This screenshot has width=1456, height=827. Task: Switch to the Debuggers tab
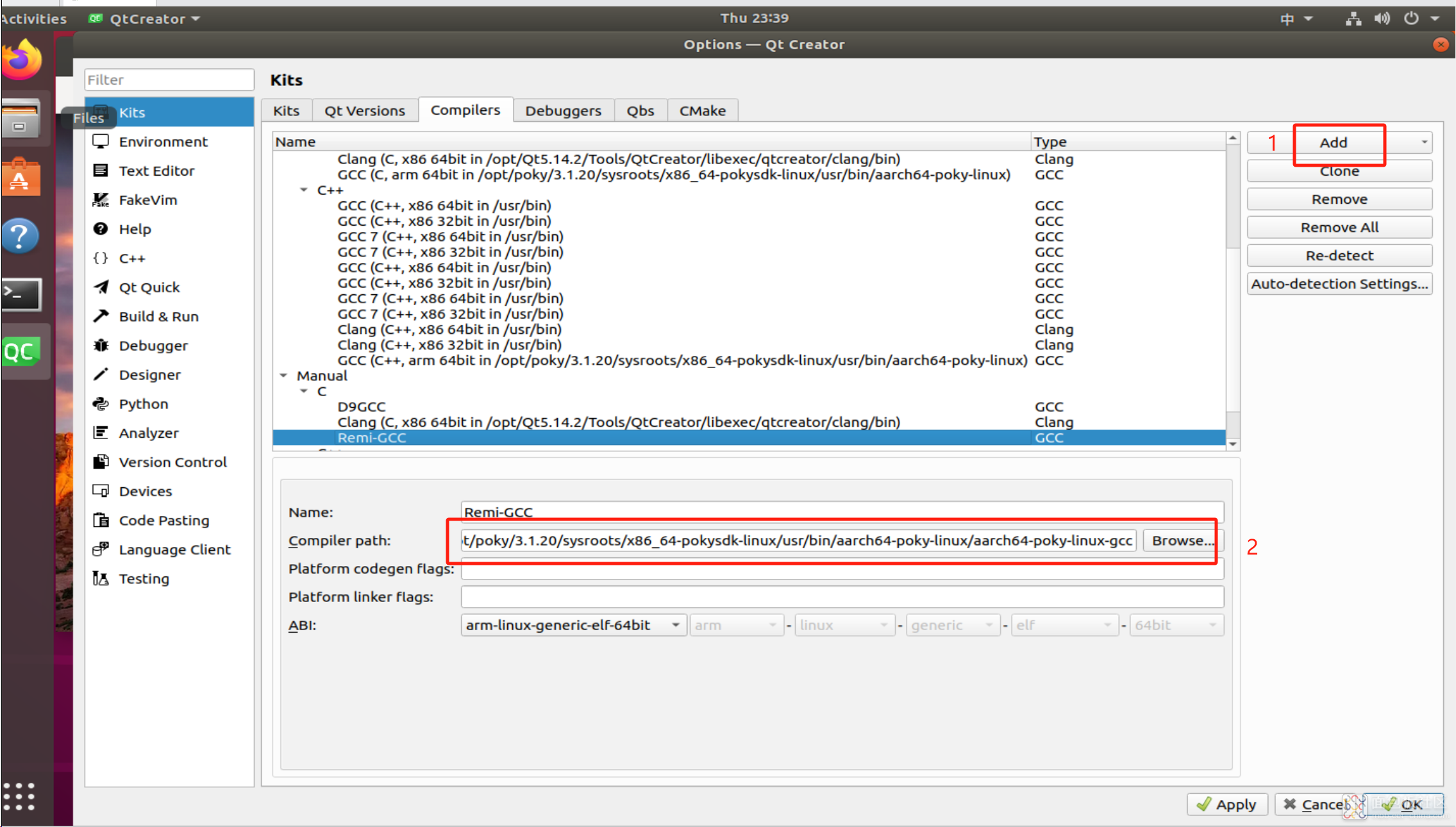point(564,111)
